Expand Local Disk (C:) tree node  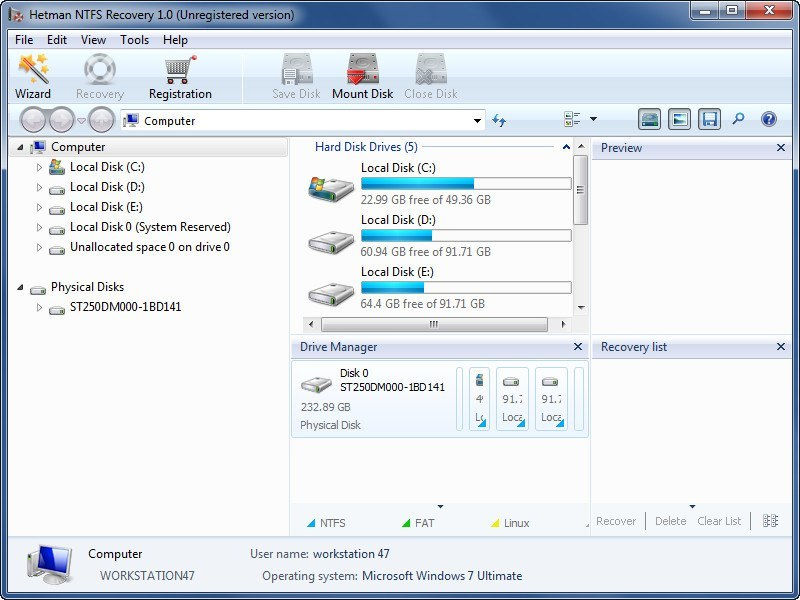click(39, 167)
